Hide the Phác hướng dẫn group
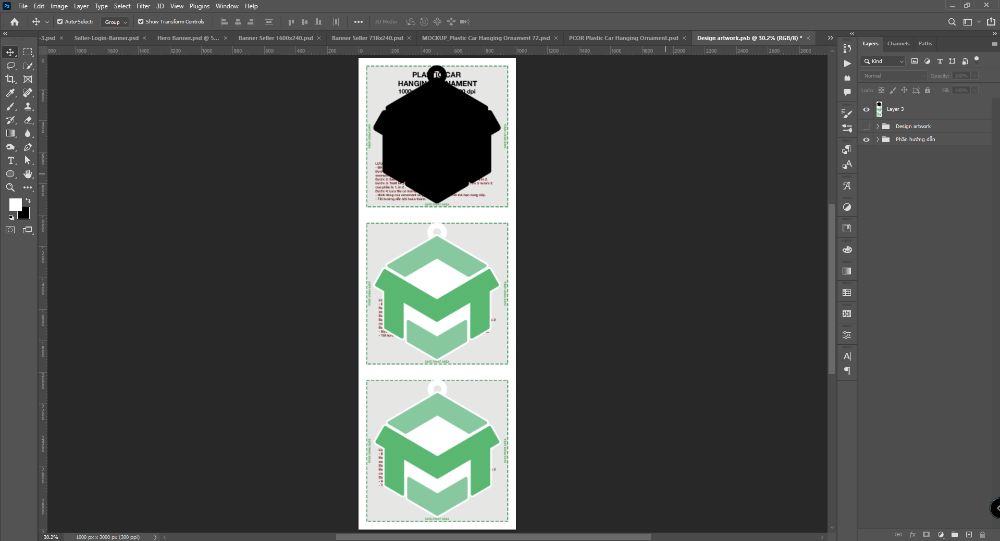The width and height of the screenshot is (1000, 541). 866,139
